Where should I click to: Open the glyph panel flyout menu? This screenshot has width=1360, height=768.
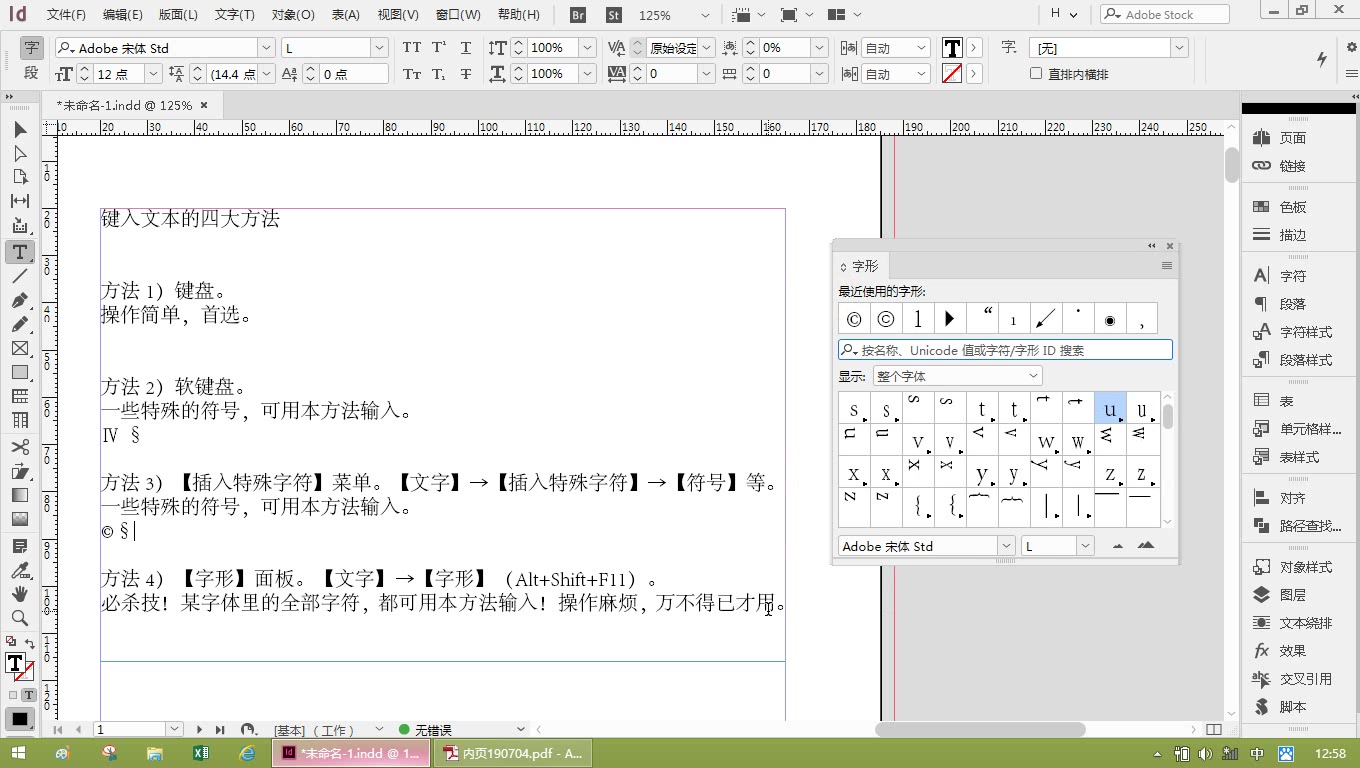[x=1167, y=266]
